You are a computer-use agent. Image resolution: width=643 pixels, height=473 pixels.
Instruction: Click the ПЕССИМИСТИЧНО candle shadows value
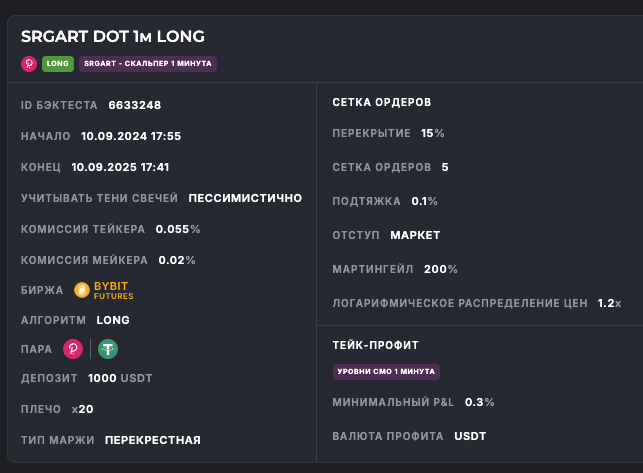[x=245, y=198]
